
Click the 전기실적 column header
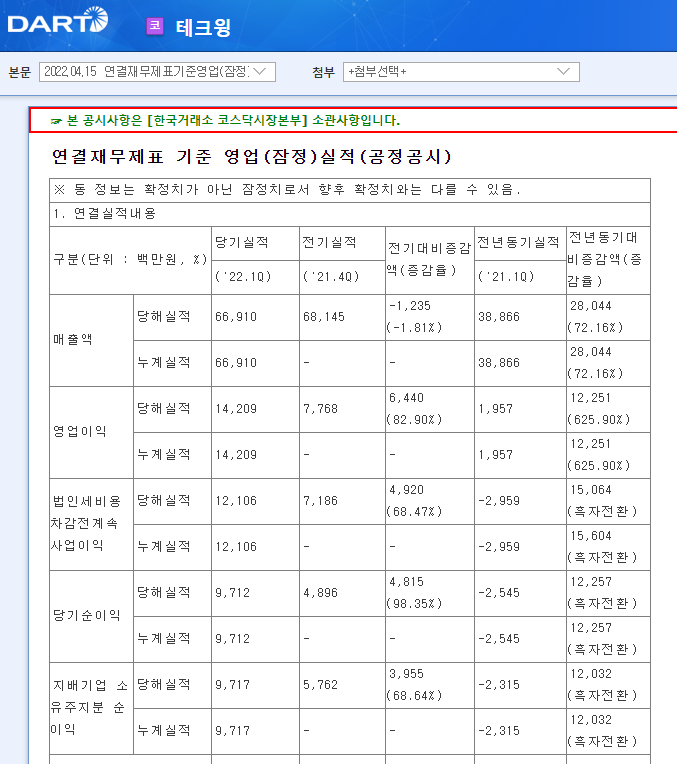(x=329, y=242)
